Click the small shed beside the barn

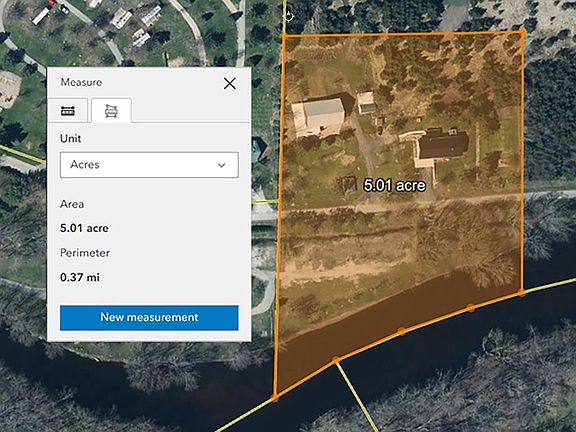[367, 103]
